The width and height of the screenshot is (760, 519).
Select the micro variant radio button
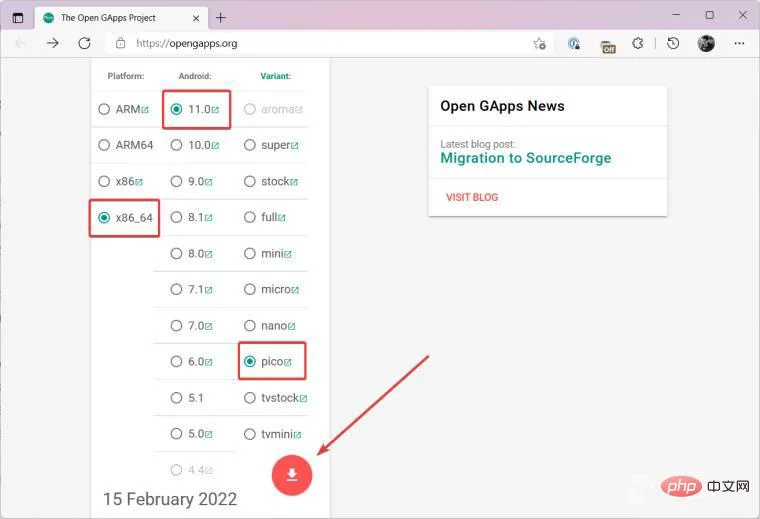click(x=250, y=289)
